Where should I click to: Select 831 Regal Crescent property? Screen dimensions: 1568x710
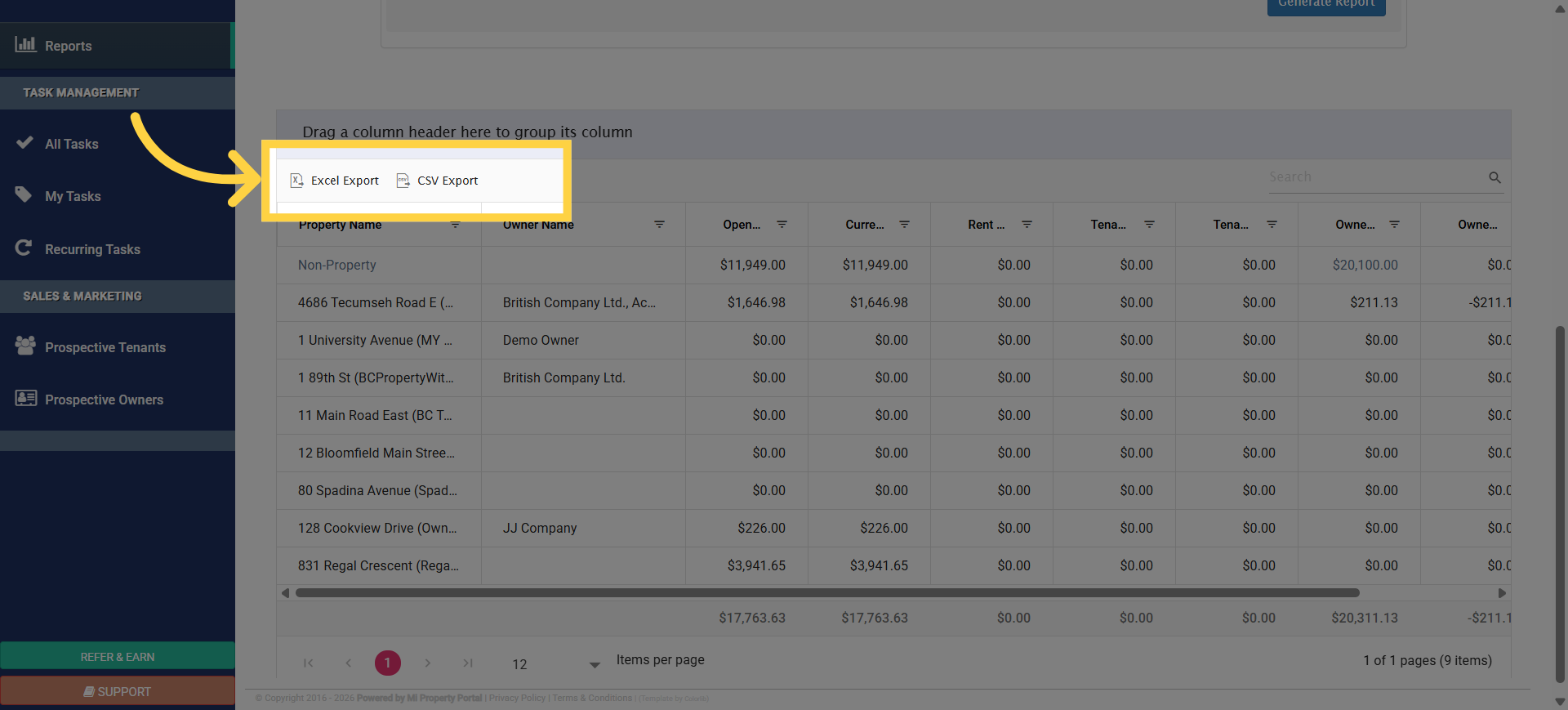tap(378, 565)
